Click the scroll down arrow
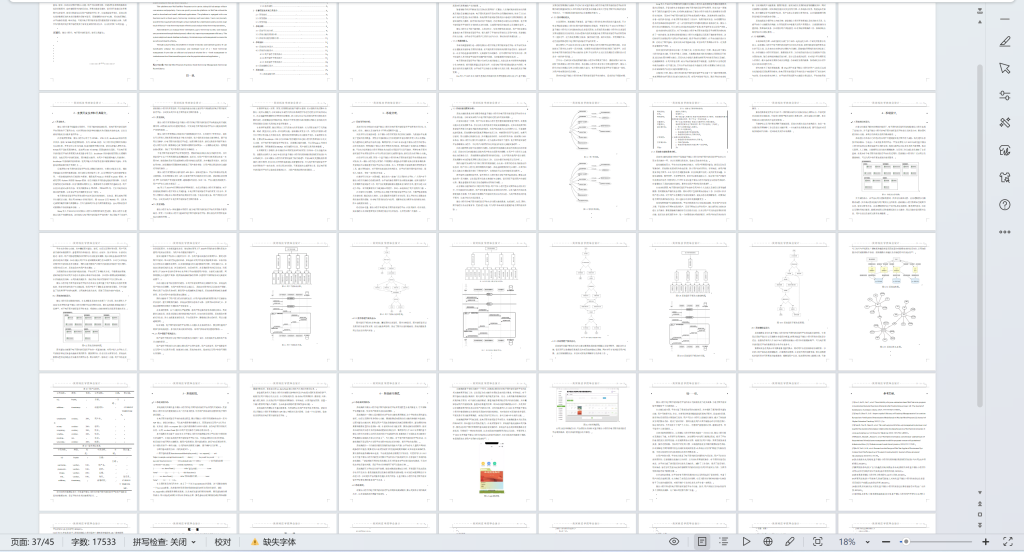 (980, 493)
